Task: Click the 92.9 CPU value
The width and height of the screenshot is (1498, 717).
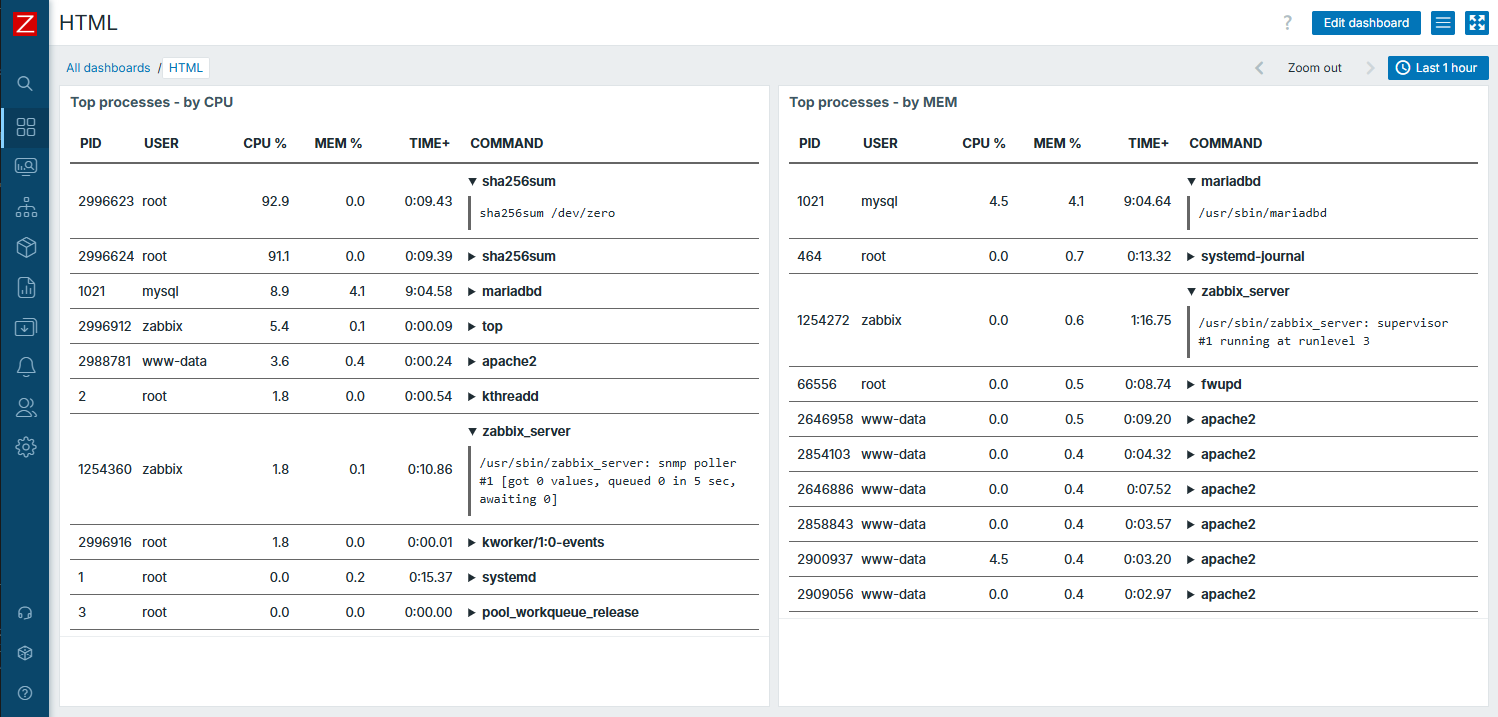Action: 275,201
